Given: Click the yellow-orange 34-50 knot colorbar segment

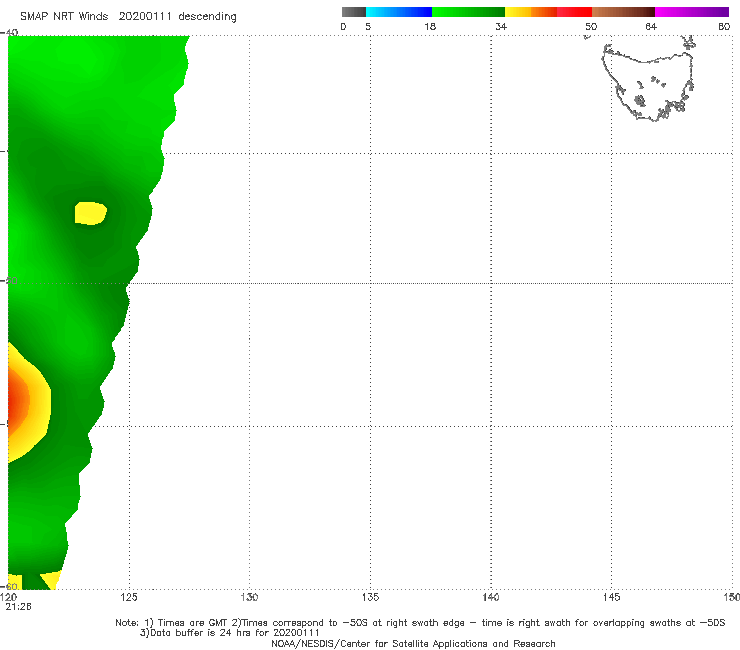Looking at the screenshot, I should 548,12.
